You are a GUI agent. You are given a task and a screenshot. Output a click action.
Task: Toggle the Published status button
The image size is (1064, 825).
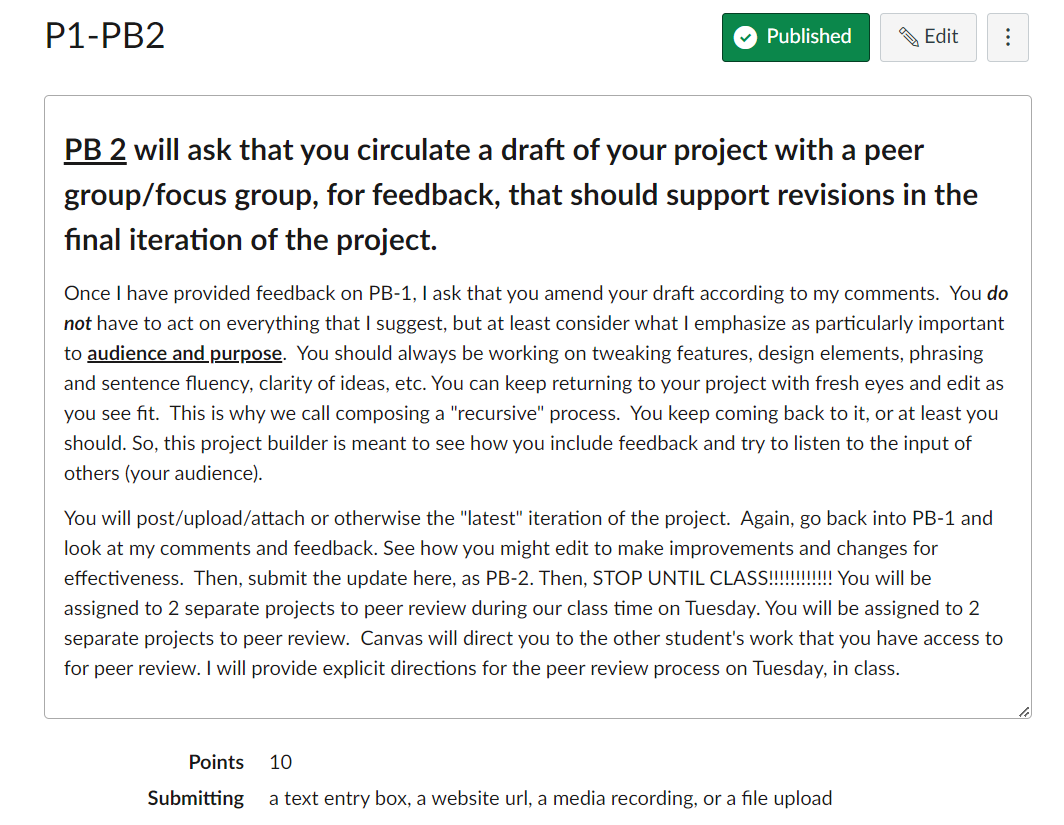795,37
